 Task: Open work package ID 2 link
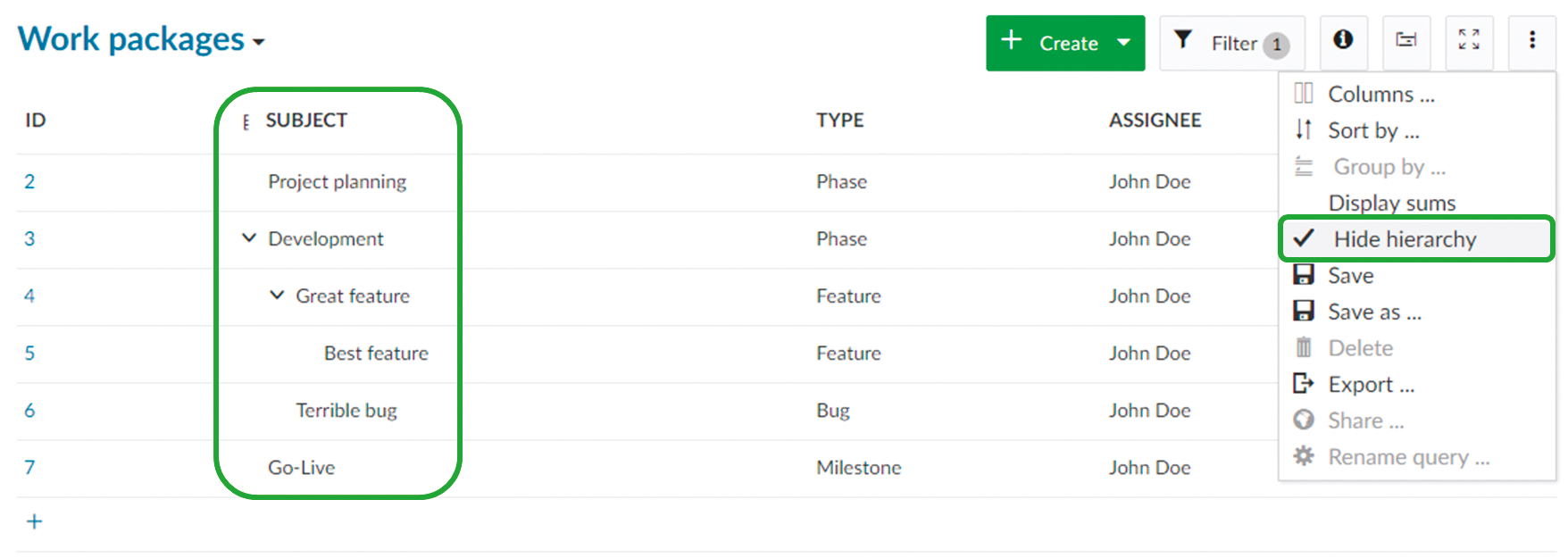pyautogui.click(x=29, y=182)
